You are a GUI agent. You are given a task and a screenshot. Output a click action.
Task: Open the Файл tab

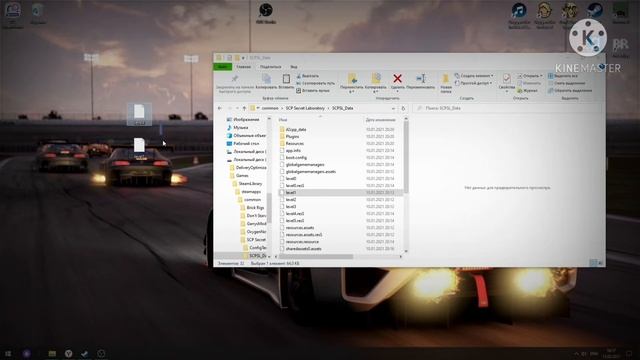[x=223, y=67]
